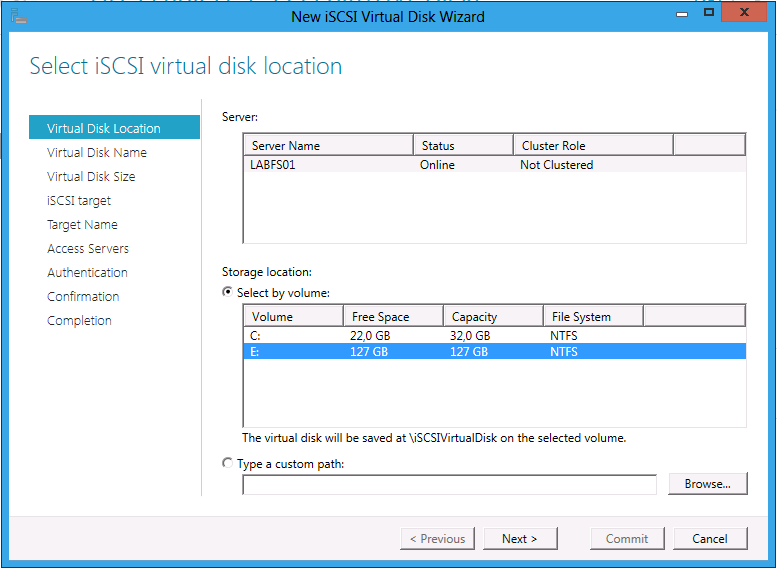The image size is (777, 568).
Task: Focus the custom path text field
Action: click(x=449, y=484)
